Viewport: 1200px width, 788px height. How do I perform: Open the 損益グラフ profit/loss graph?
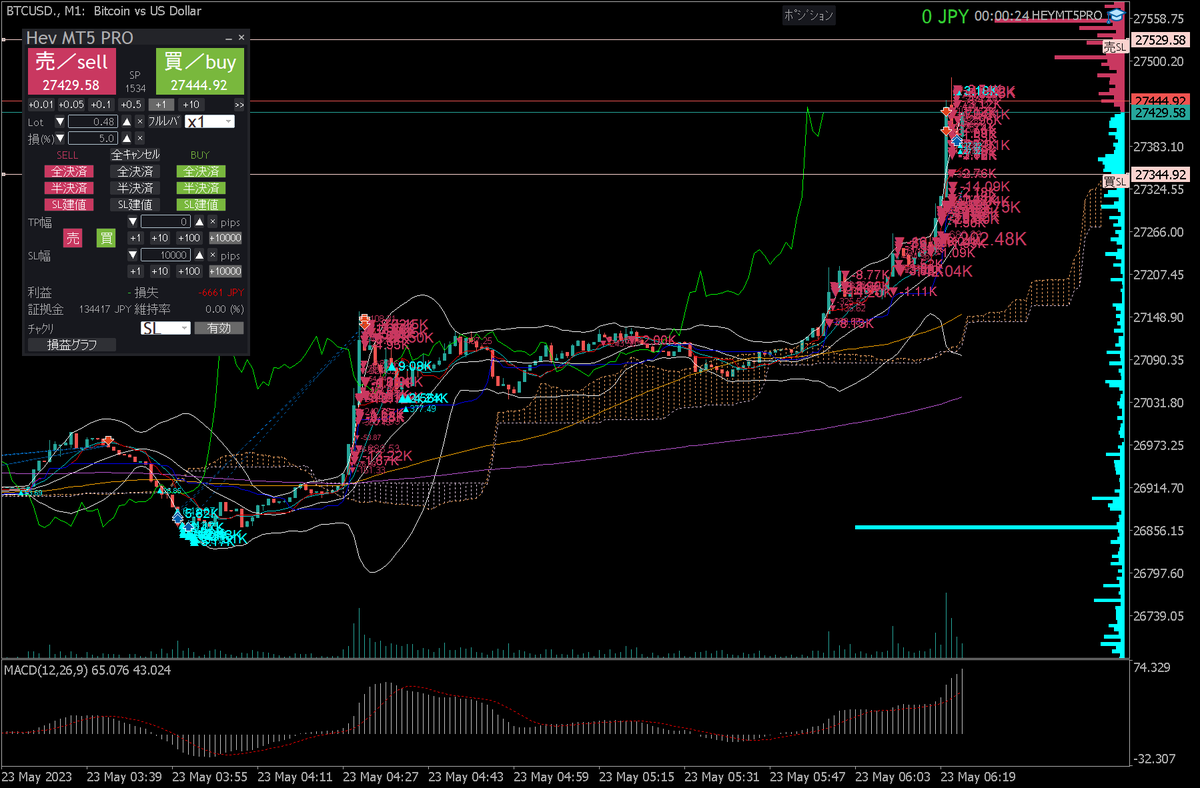(x=72, y=344)
